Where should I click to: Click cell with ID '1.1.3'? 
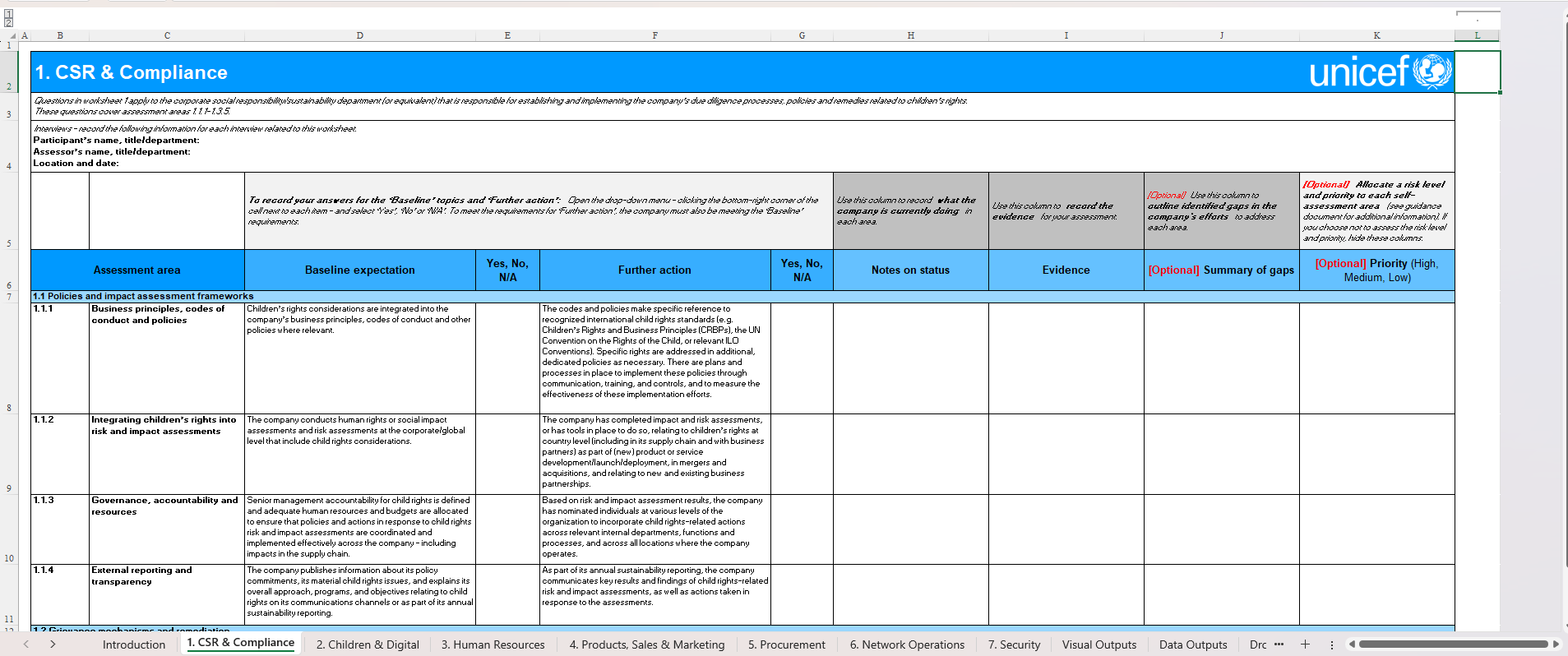(60, 529)
